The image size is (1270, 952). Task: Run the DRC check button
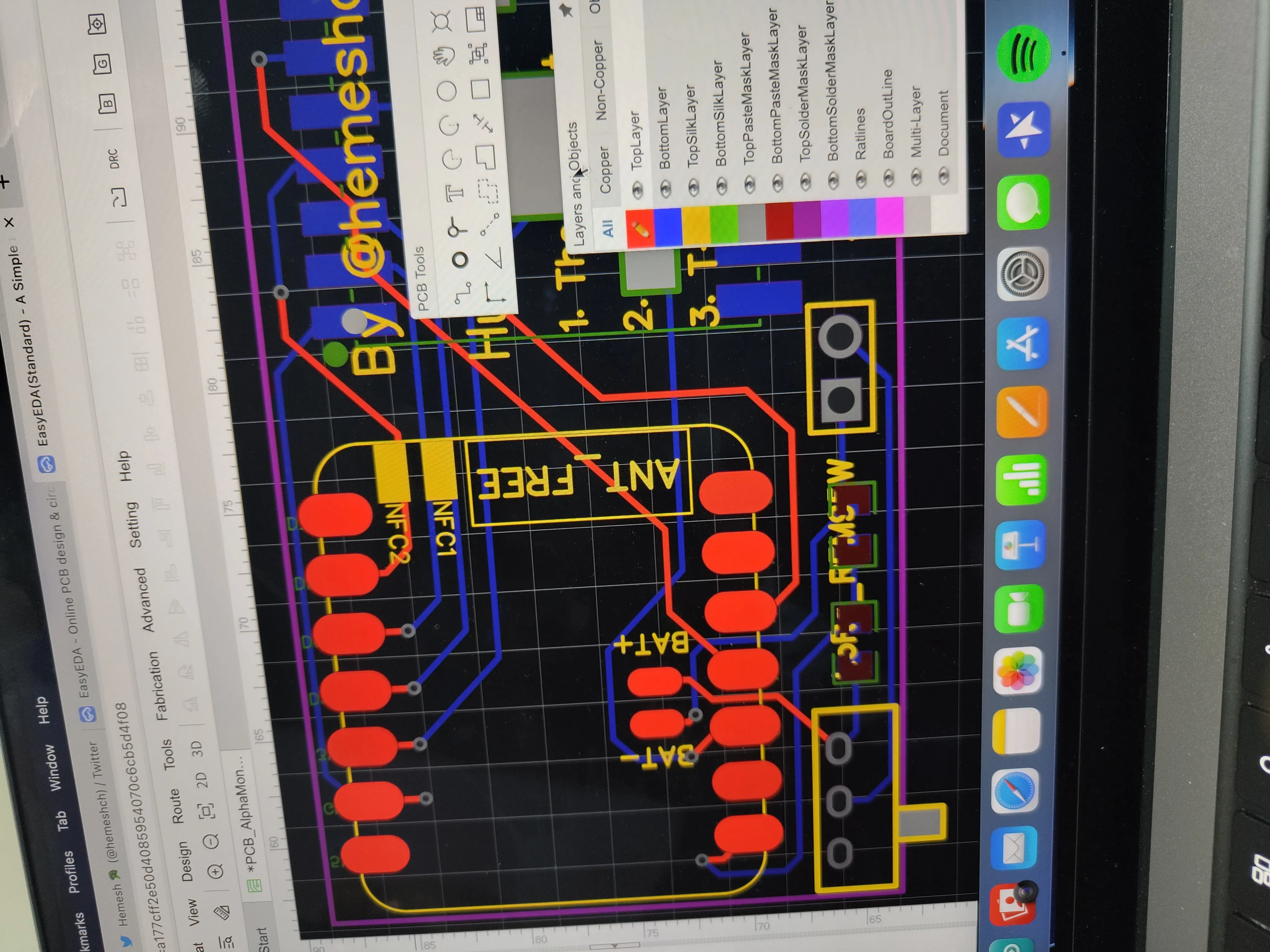tap(114, 158)
